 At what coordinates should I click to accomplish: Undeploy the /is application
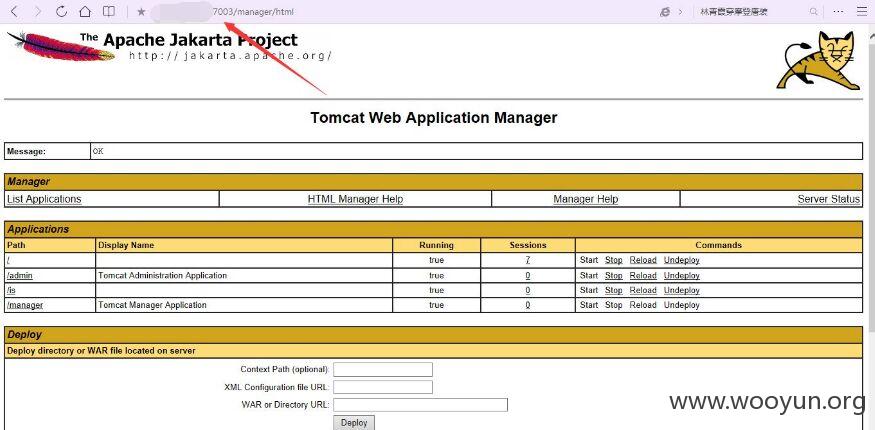point(681,290)
